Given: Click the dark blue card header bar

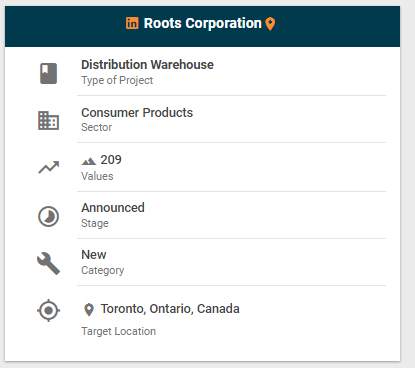Looking at the screenshot, I should [202, 26].
